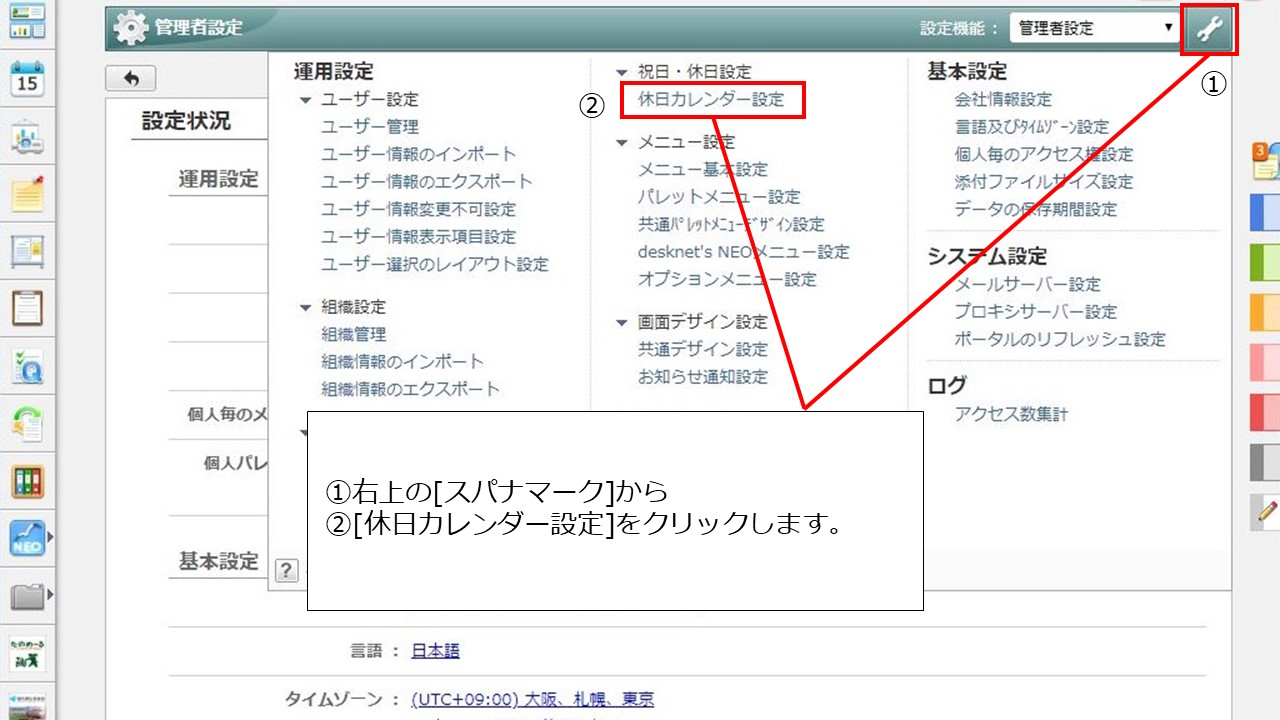Click the 日本語 language link
Screen dimensions: 1280x720
[436, 651]
